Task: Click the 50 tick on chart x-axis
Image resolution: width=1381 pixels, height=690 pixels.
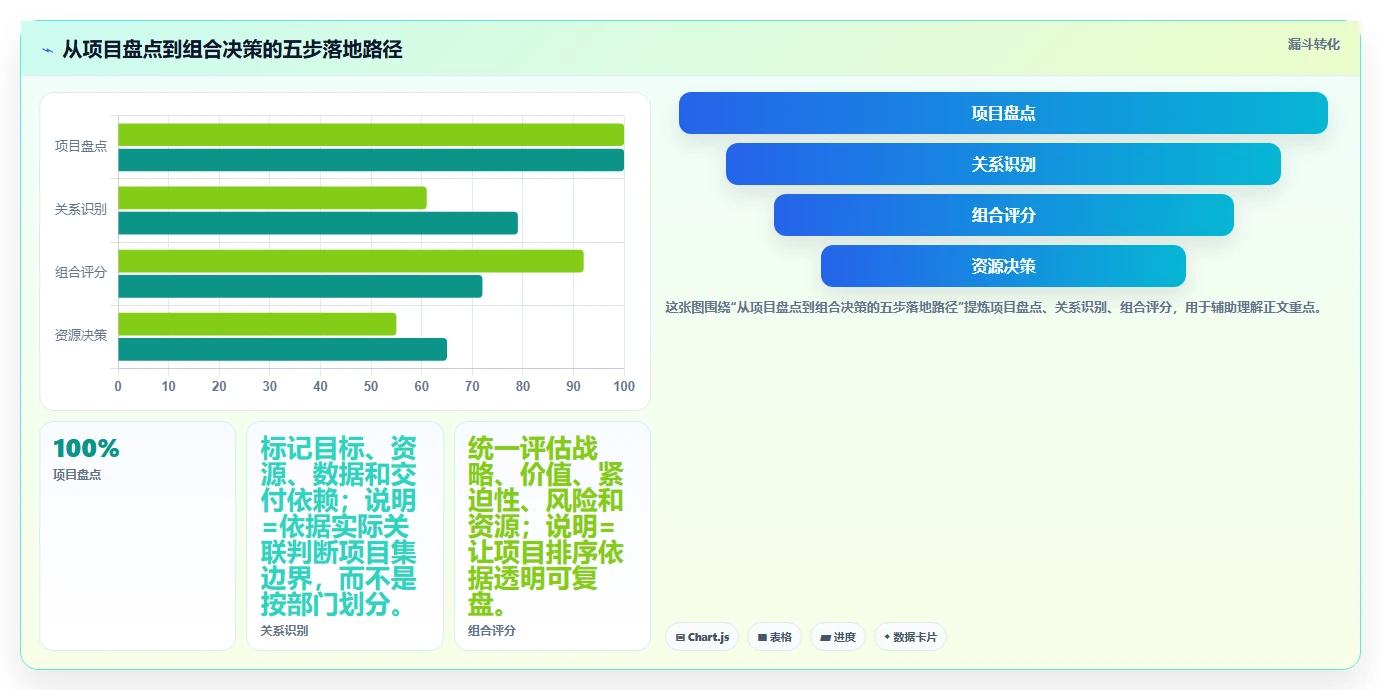Action: point(371,386)
